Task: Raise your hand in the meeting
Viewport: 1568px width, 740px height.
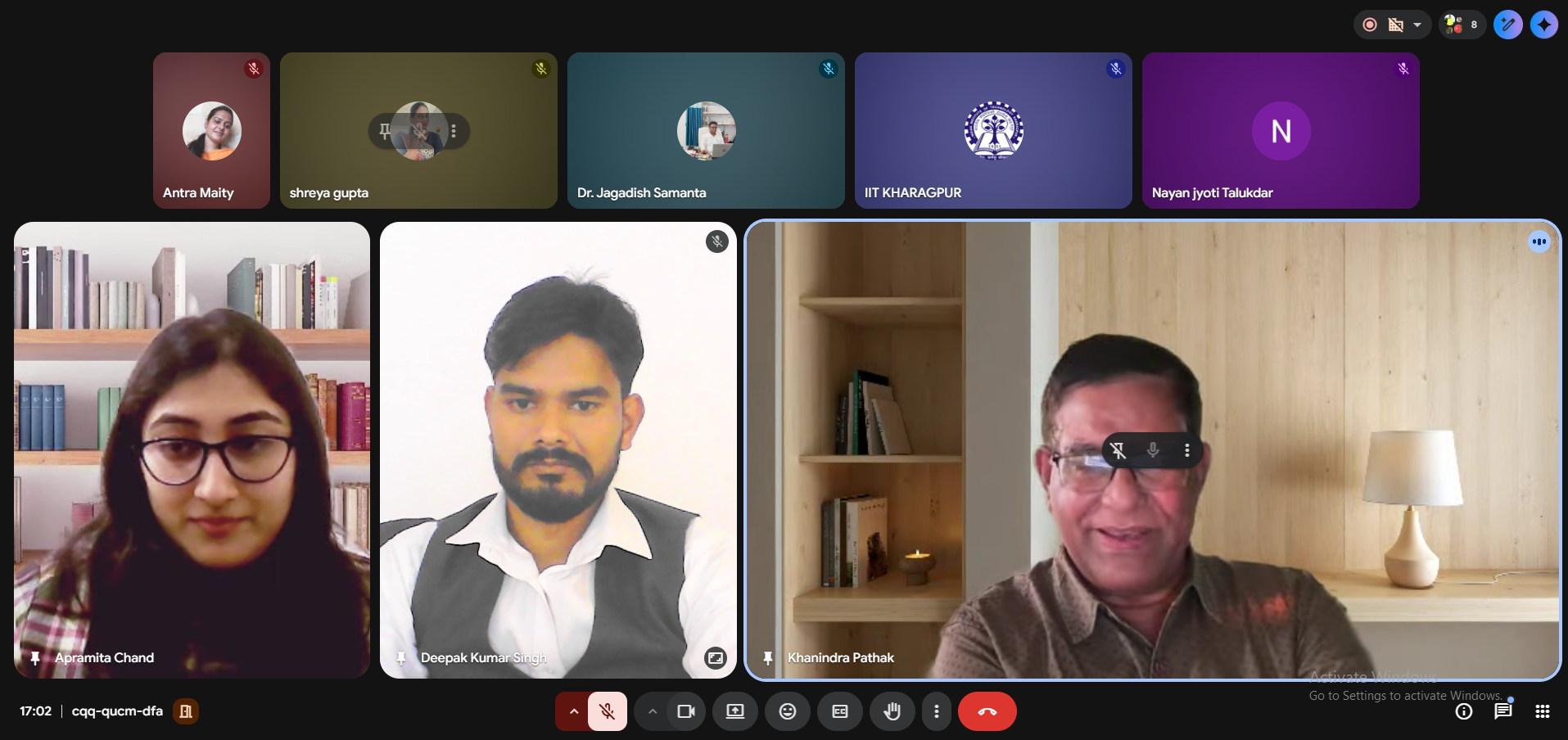Action: coord(892,711)
